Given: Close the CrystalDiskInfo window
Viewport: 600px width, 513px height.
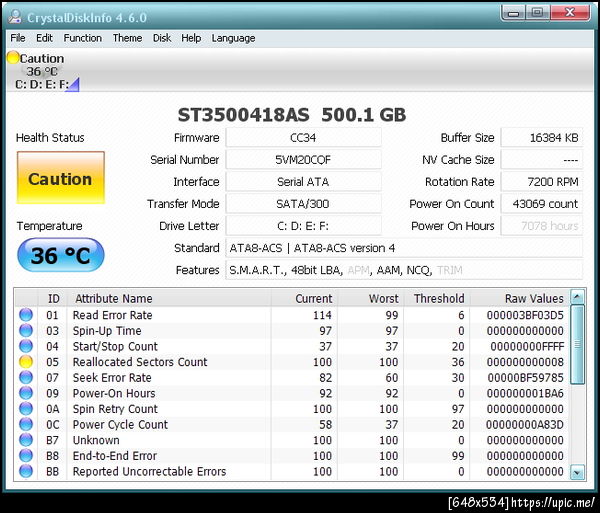Looking at the screenshot, I should coord(570,13).
